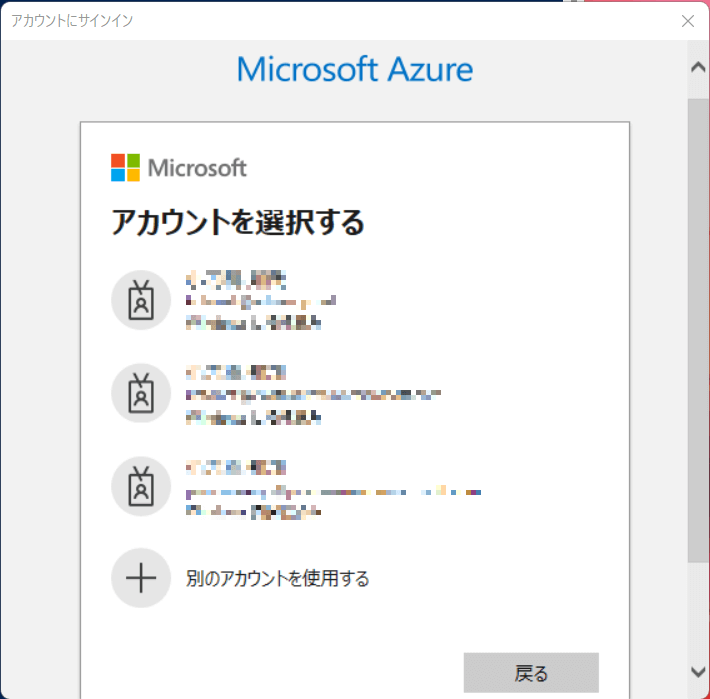
Task: Click the scrollbar up arrow
Action: (698, 68)
